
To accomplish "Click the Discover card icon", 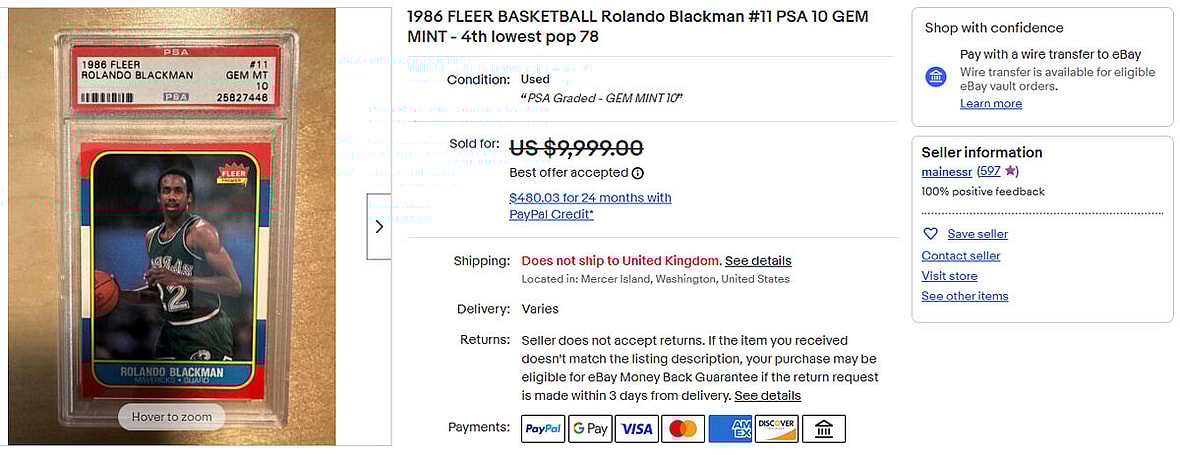I will 777,429.
